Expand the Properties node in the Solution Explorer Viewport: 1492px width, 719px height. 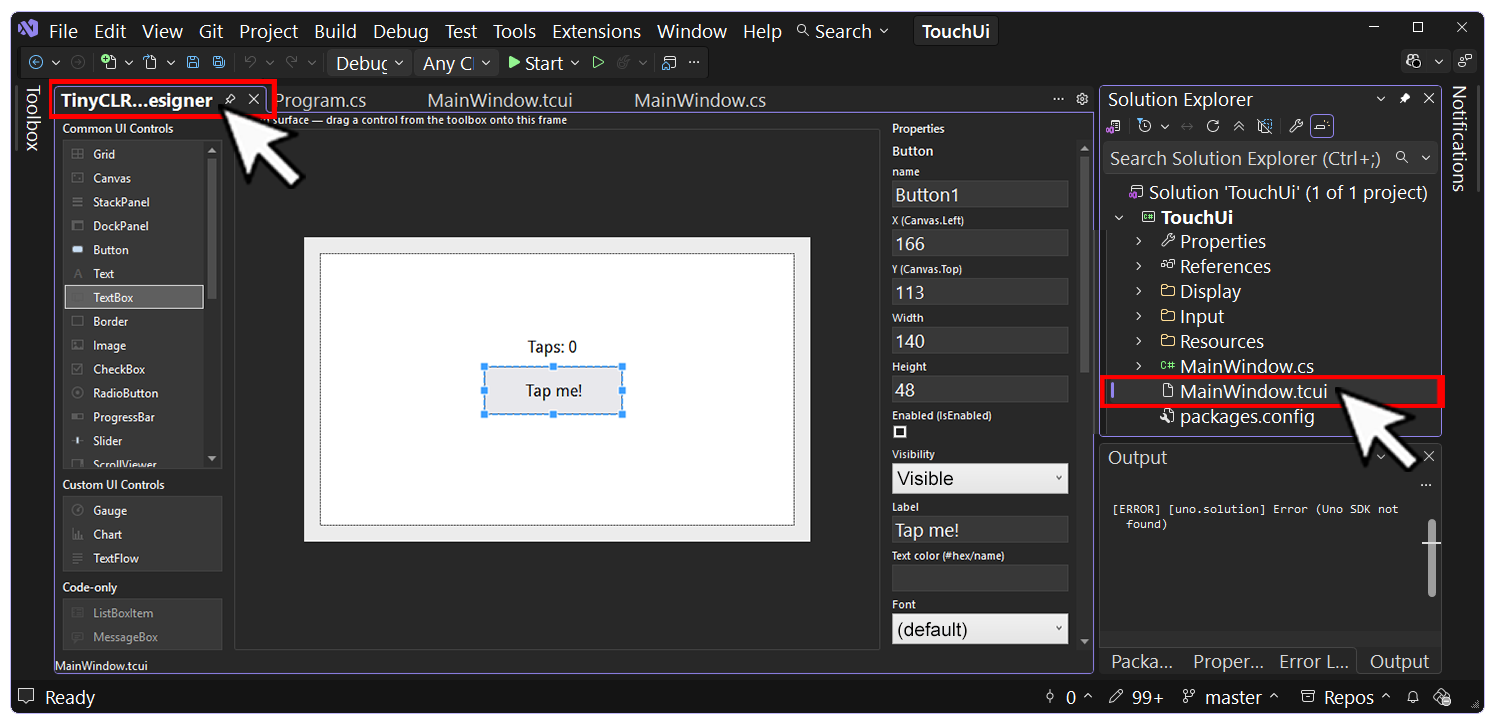[x=1138, y=241]
